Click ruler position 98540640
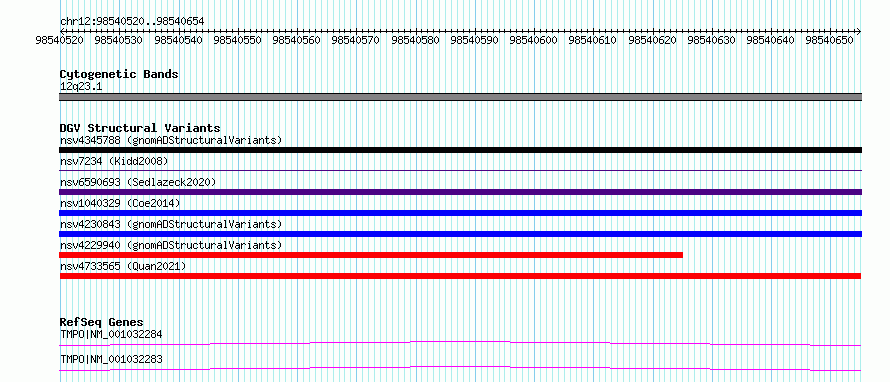The image size is (890, 382). (x=771, y=40)
